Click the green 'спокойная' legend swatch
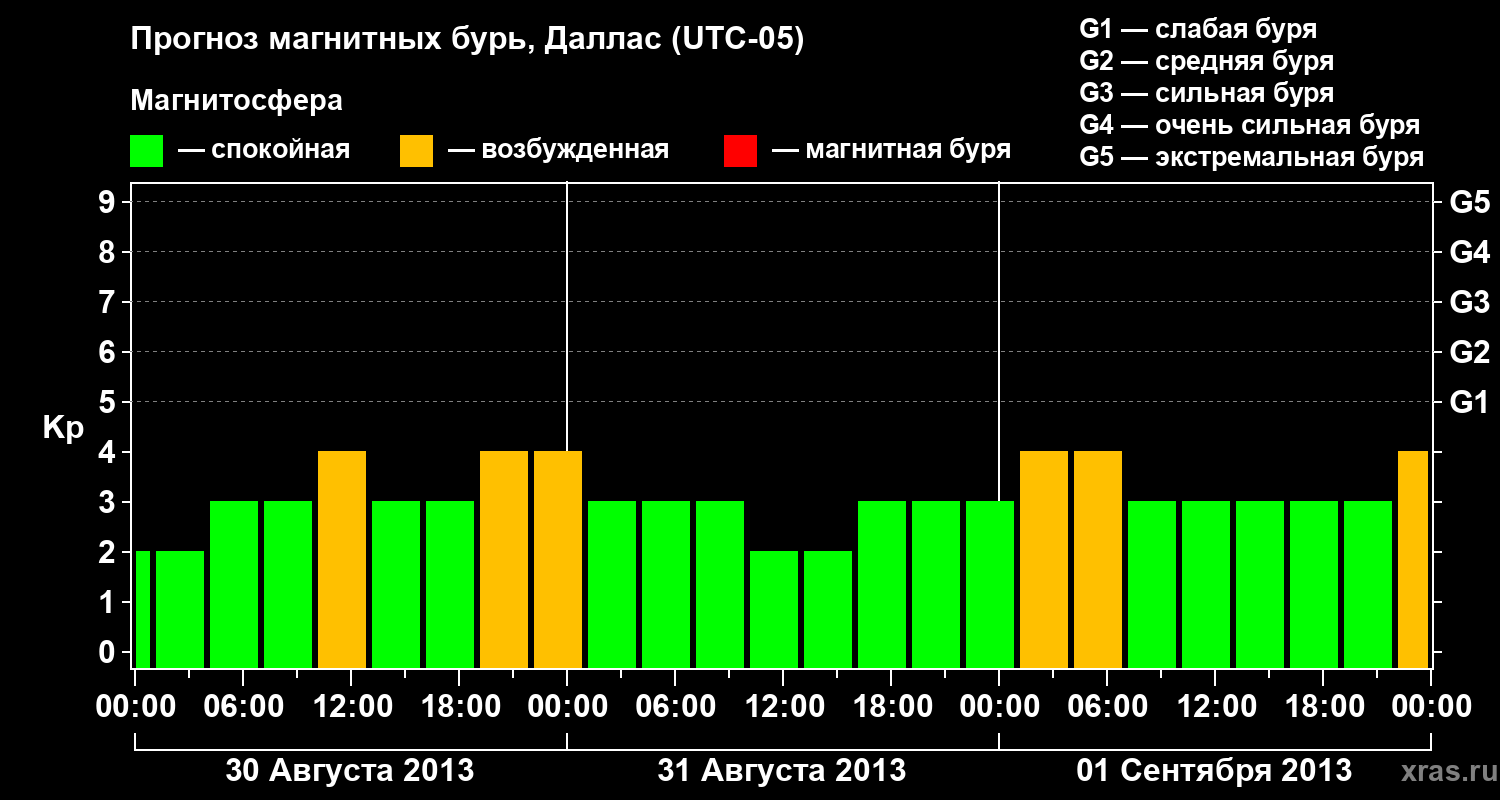 pos(147,151)
